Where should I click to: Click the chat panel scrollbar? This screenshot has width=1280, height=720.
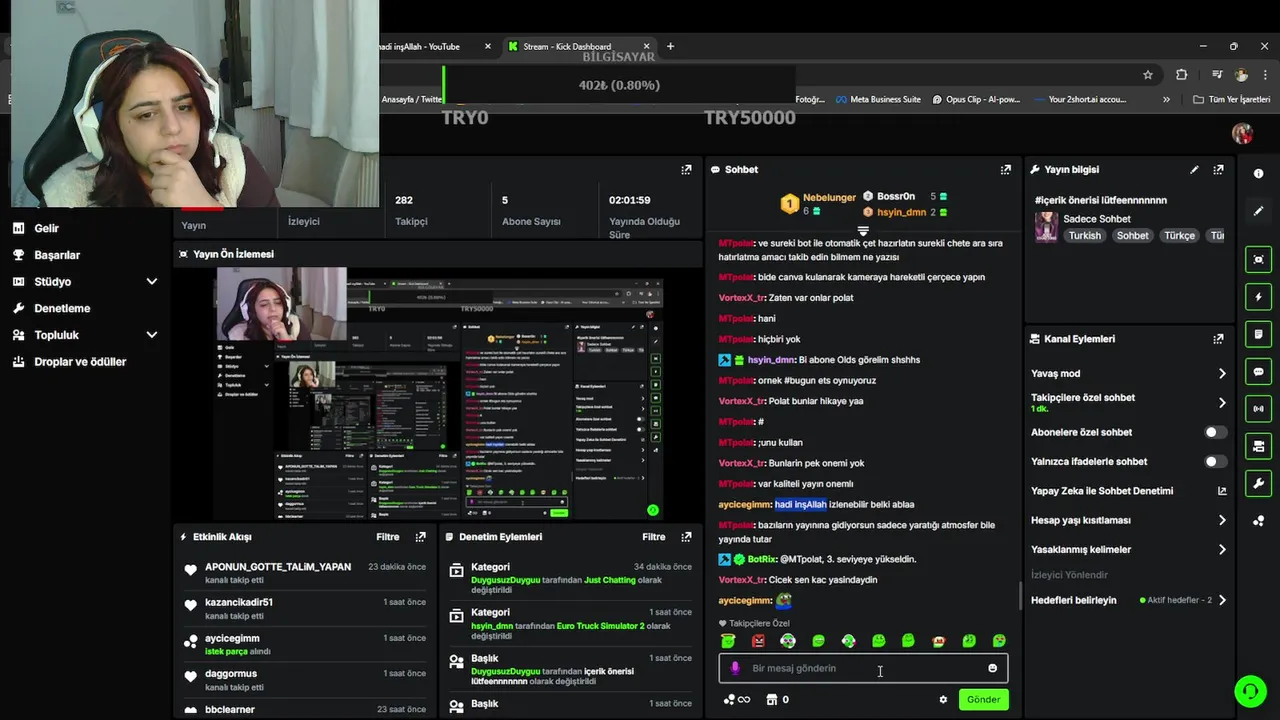[1020, 595]
